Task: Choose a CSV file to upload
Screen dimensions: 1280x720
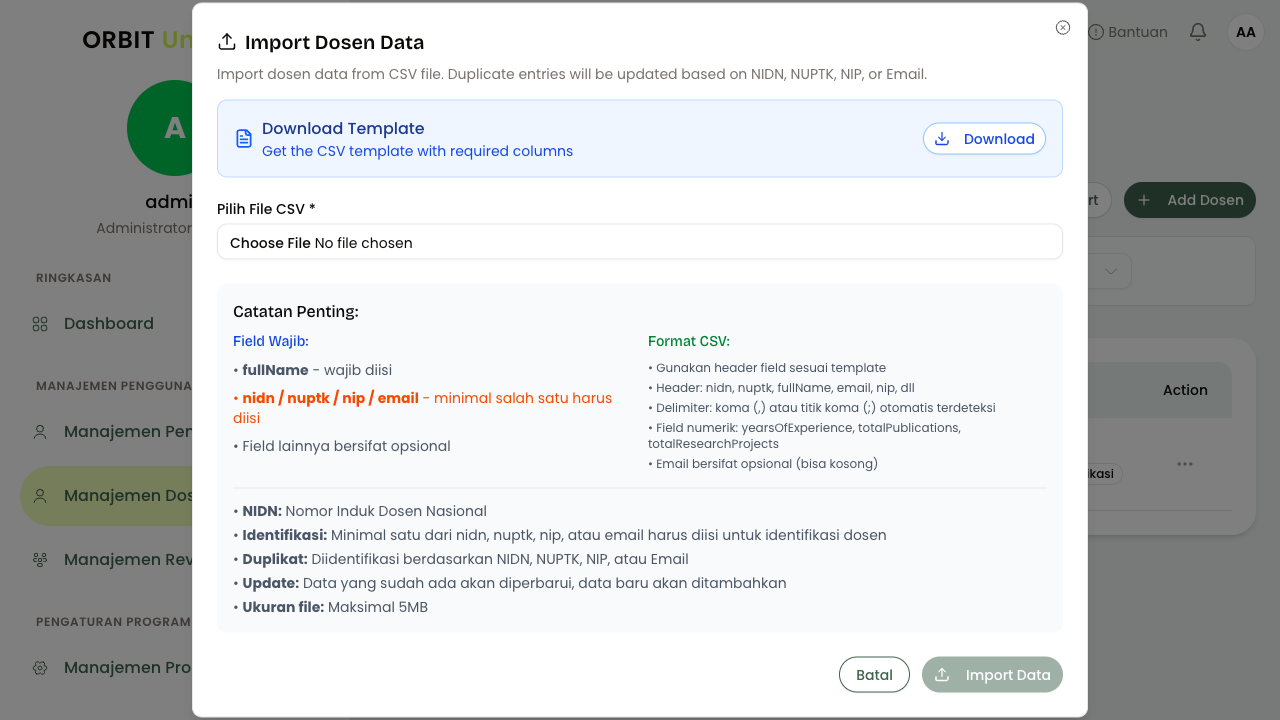Action: [640, 242]
